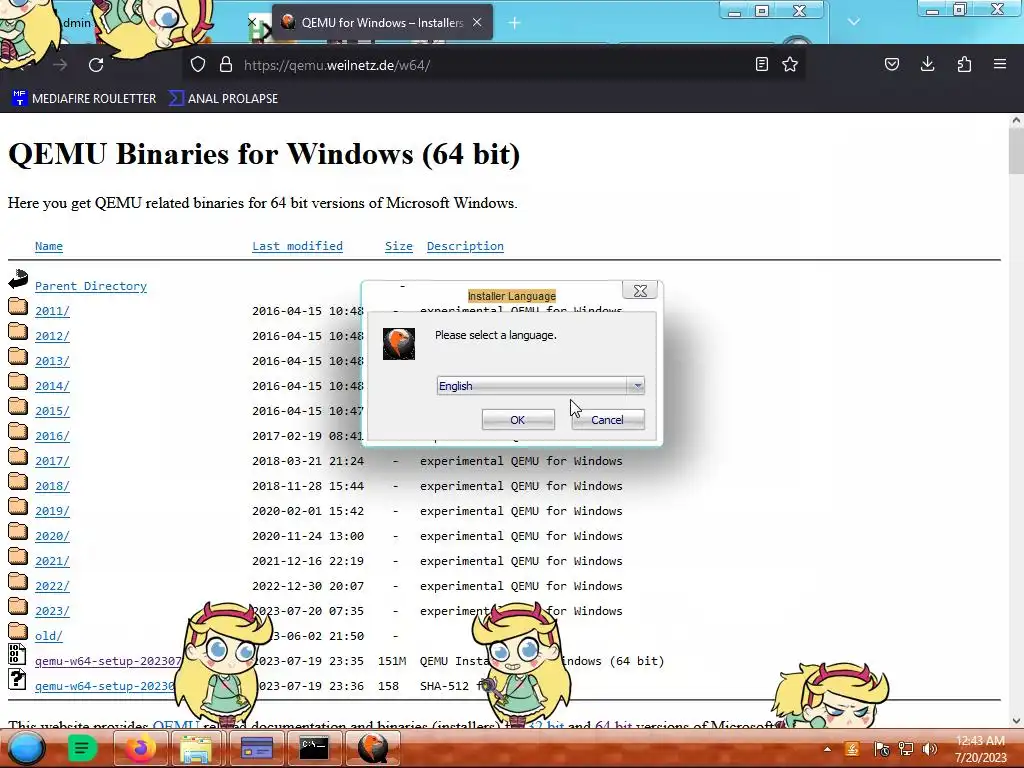
Task: Open the network tray icon
Action: [906, 749]
